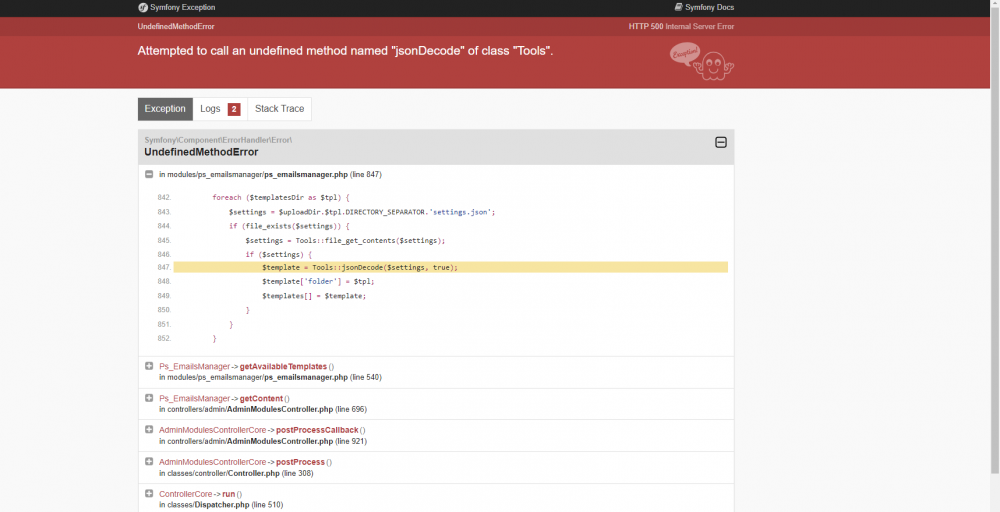Viewport: 1000px width, 512px height.
Task: Open the Stack Trace tab
Action: coord(279,109)
